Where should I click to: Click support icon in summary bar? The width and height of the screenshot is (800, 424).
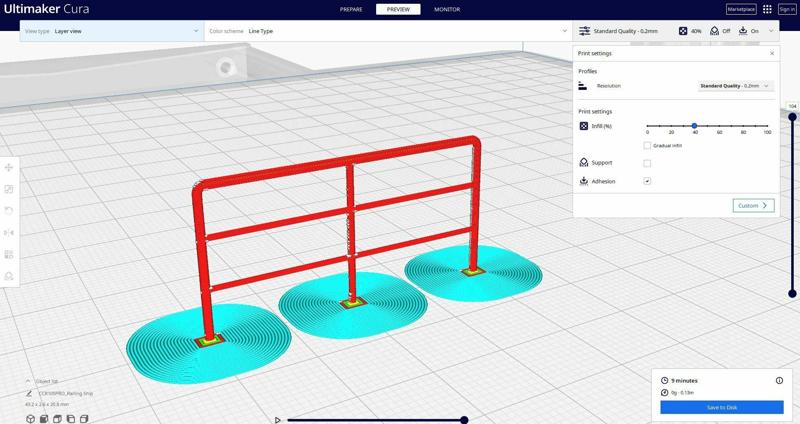pos(714,31)
